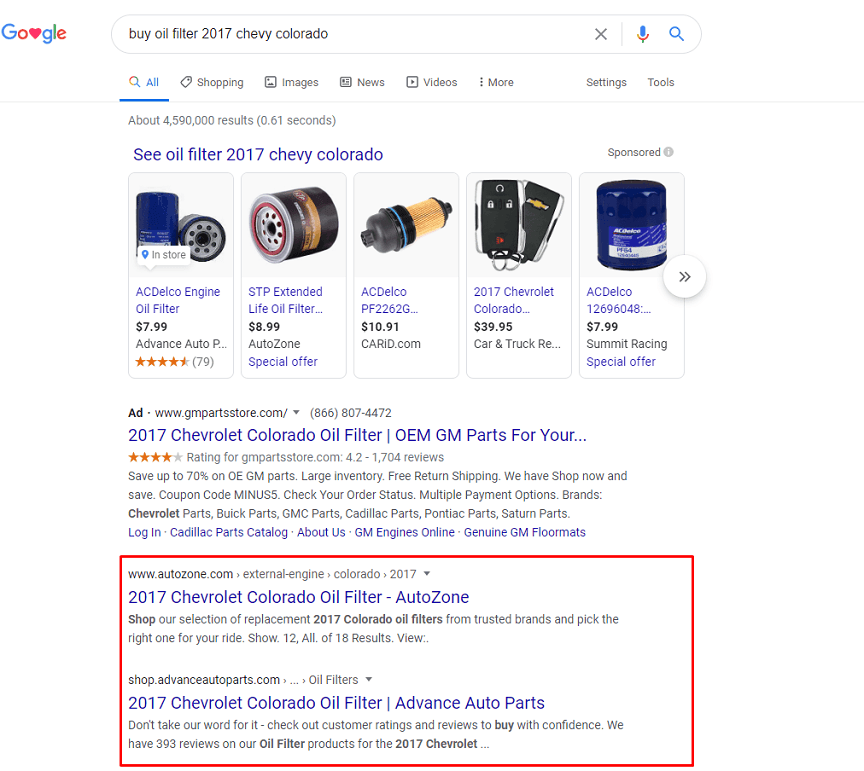Screen dimensions: 864x771
Task: Switch to the Images tab
Action: 291,82
